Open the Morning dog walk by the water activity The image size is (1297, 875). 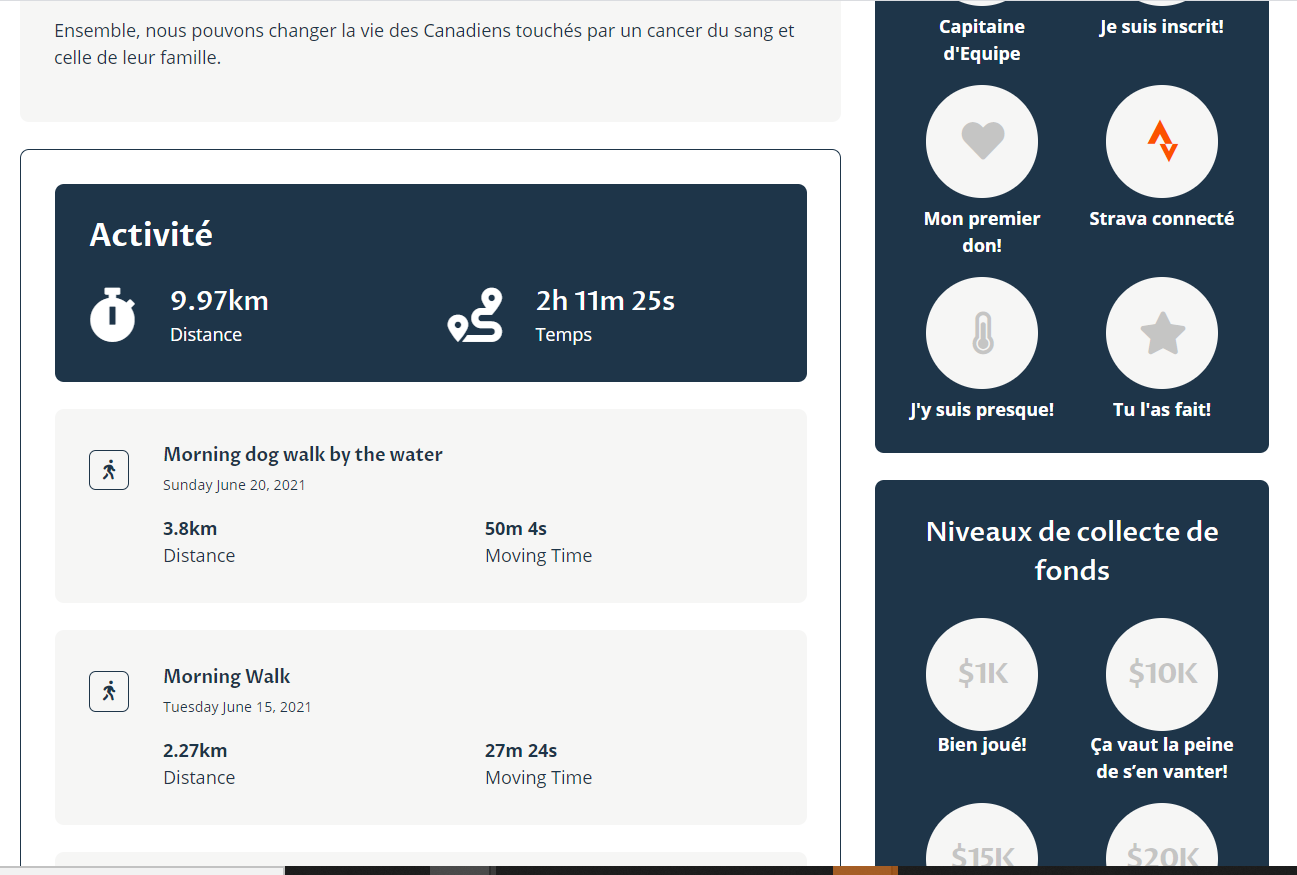tap(303, 455)
